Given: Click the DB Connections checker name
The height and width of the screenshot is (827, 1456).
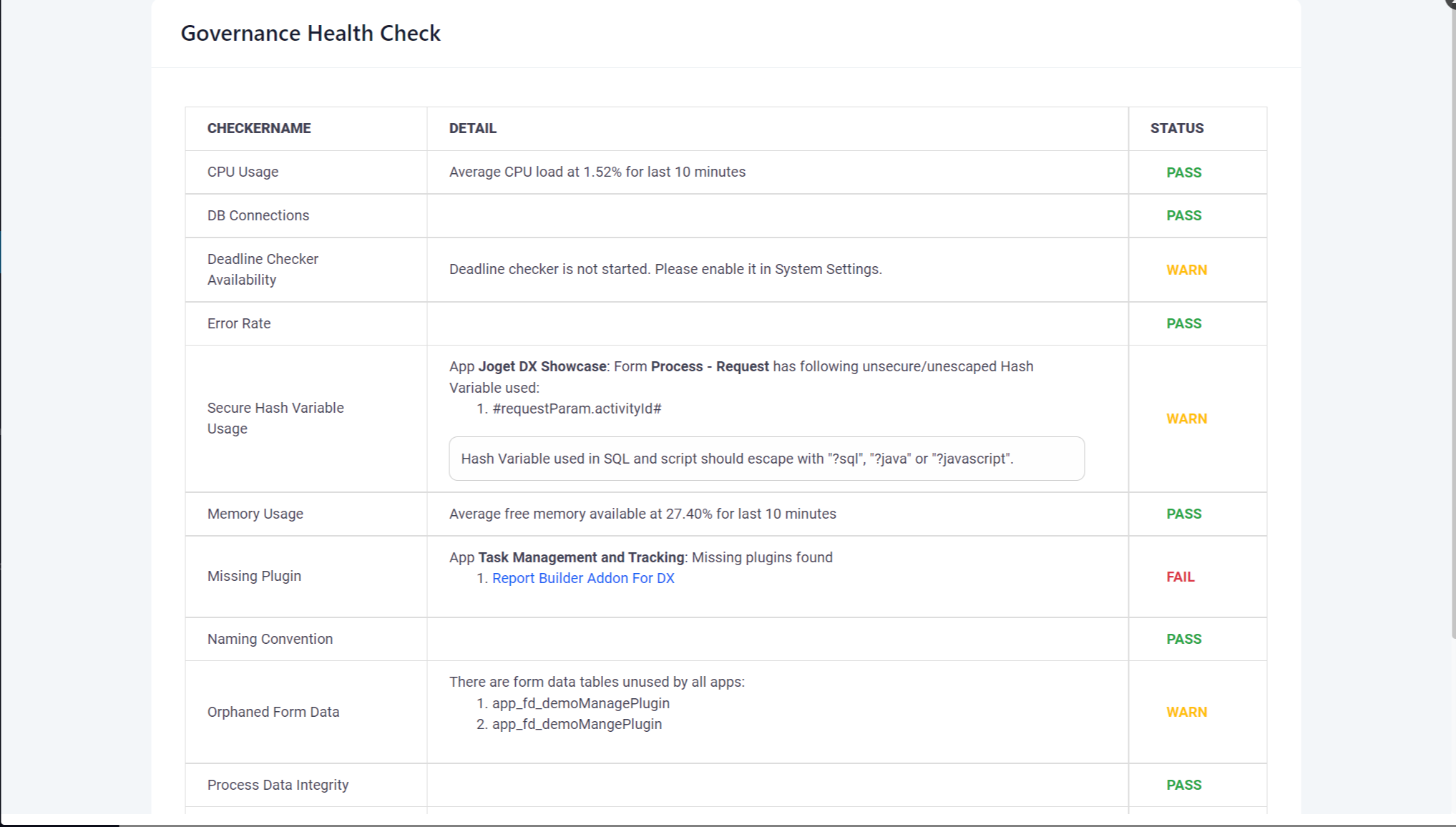Looking at the screenshot, I should point(258,215).
